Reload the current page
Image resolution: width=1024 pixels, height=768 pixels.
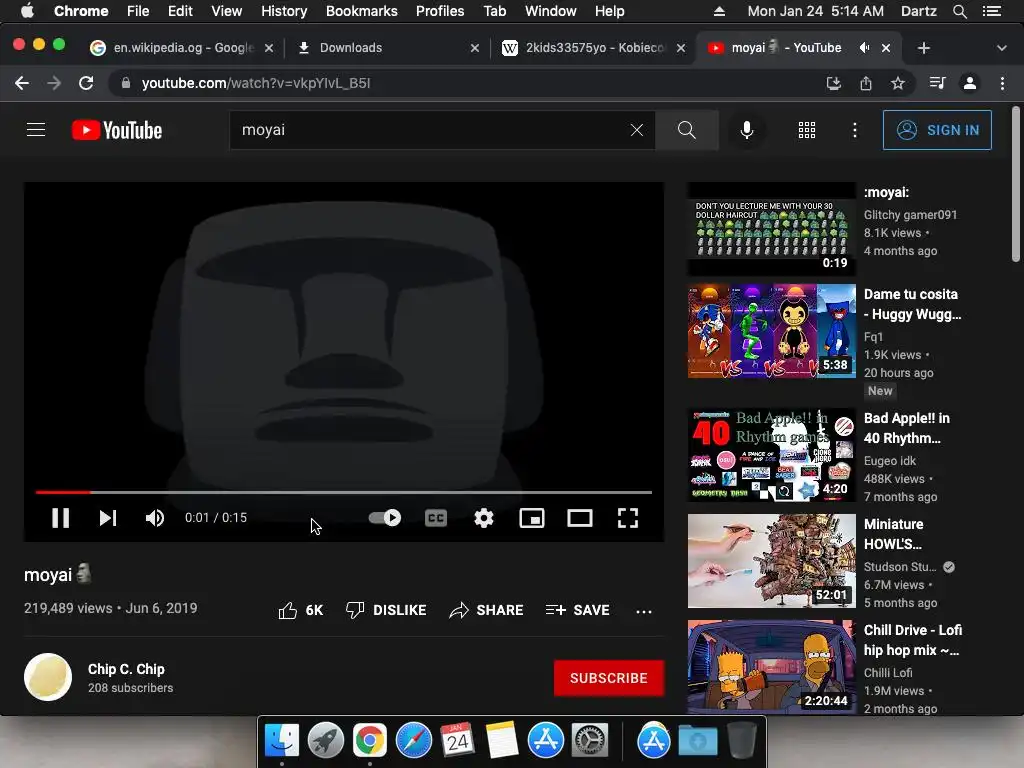point(86,83)
